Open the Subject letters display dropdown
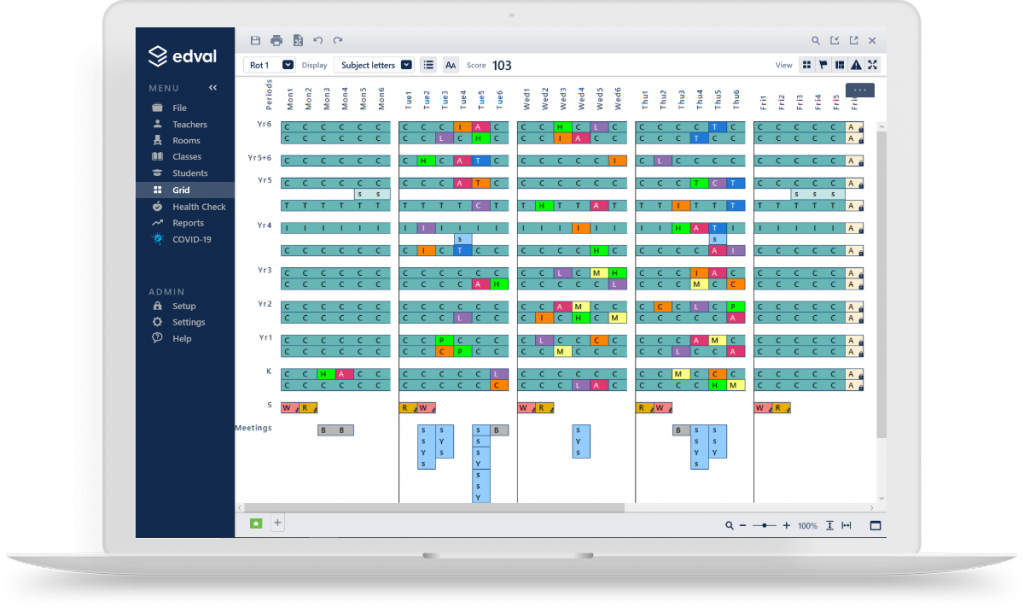The width and height of the screenshot is (1024, 608). [x=405, y=64]
